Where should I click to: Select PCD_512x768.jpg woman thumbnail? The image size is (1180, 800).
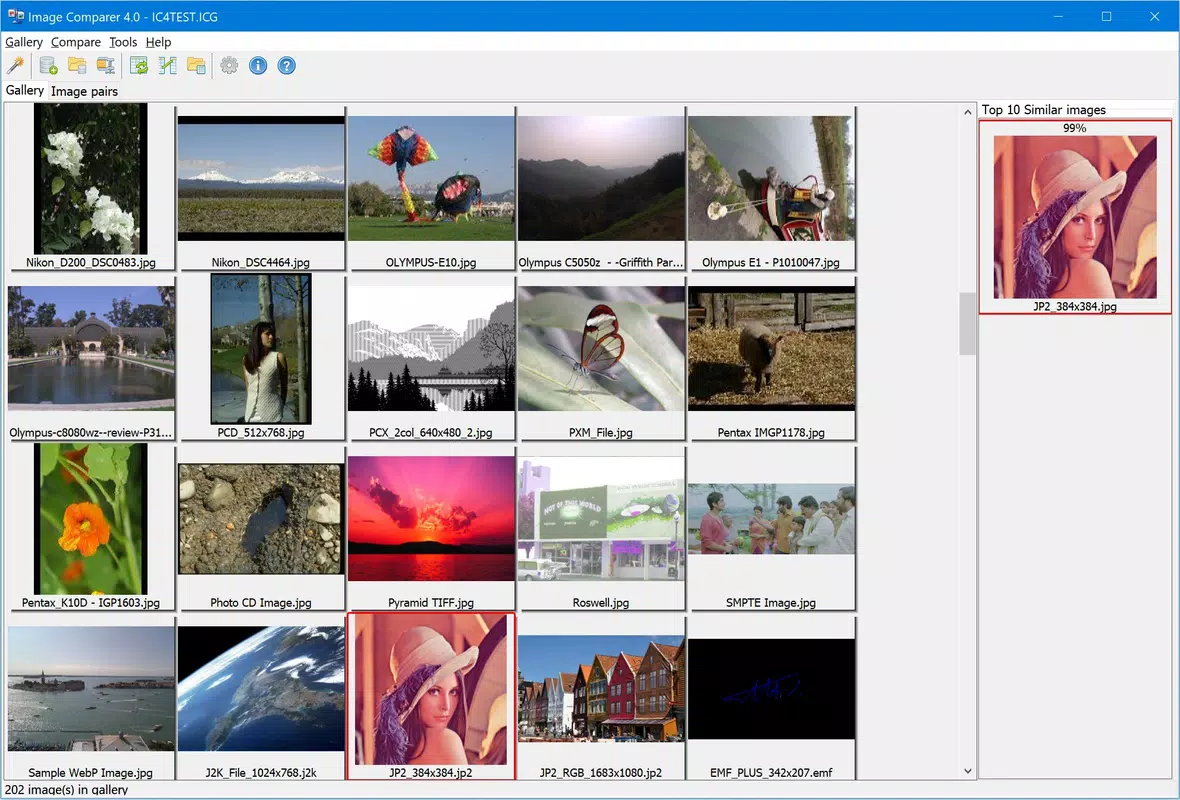pyautogui.click(x=261, y=348)
